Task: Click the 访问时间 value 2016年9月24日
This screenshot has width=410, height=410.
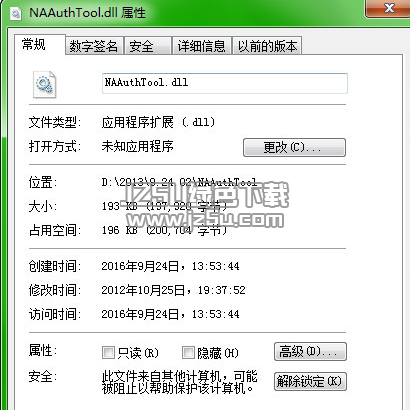Action: (x=140, y=314)
